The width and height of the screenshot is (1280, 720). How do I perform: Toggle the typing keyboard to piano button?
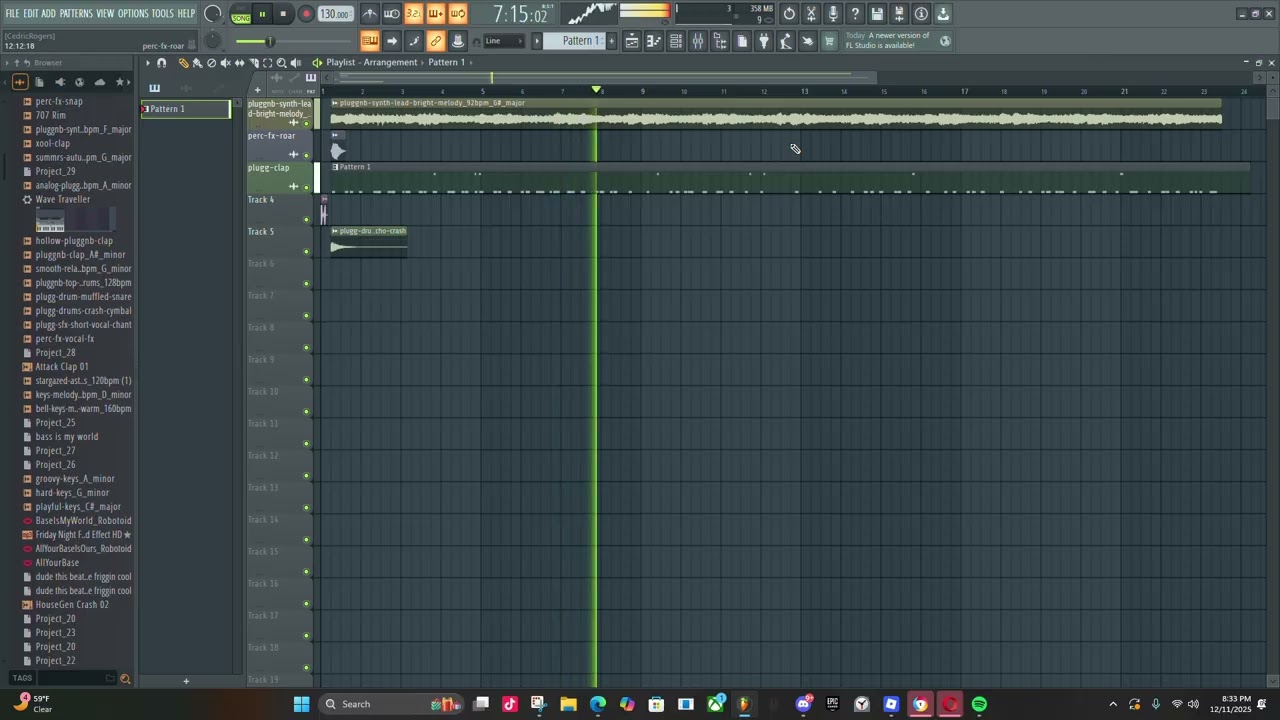369,41
